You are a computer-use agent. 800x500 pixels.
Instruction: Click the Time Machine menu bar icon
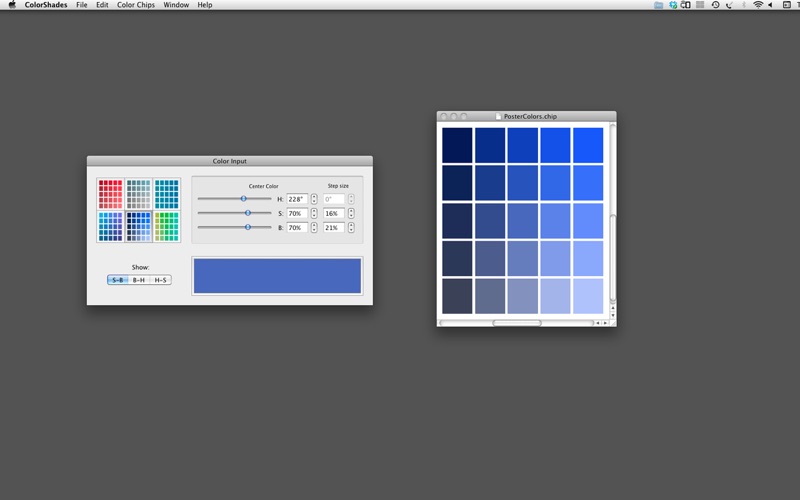point(715,5)
